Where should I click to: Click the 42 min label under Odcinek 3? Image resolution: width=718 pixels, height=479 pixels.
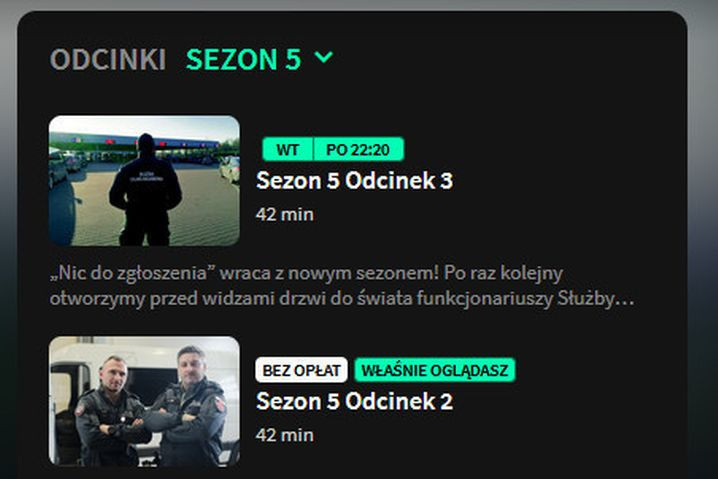[285, 214]
